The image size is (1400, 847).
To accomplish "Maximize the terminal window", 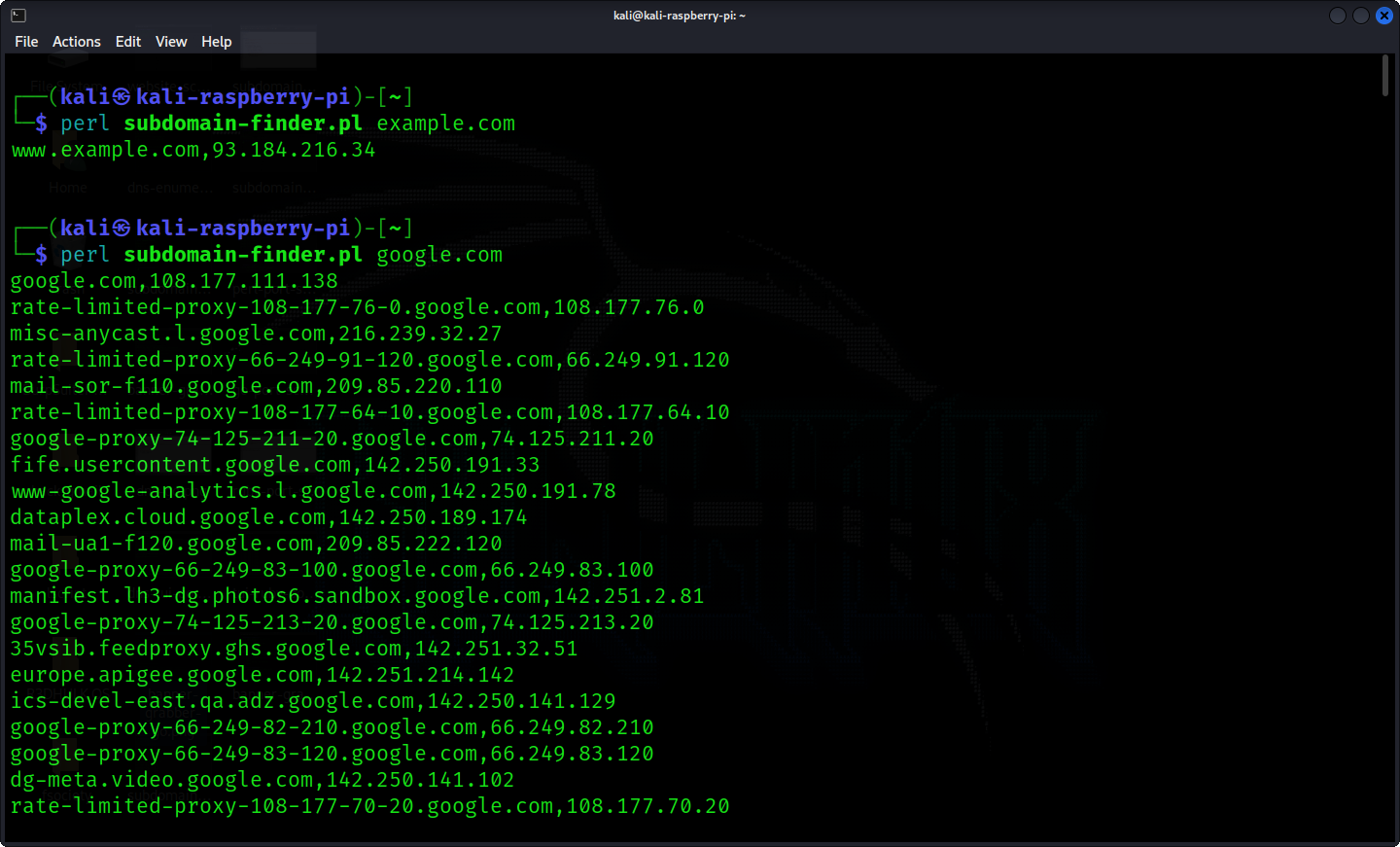I will 1361,16.
